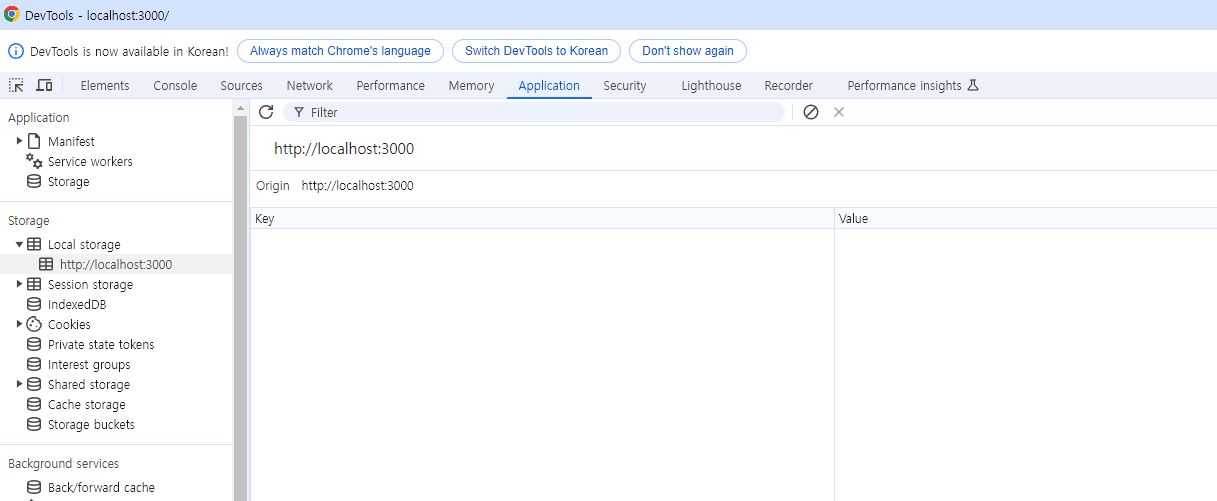The width and height of the screenshot is (1217, 501).
Task: Click the Shared storage database icon
Action: [x=34, y=384]
